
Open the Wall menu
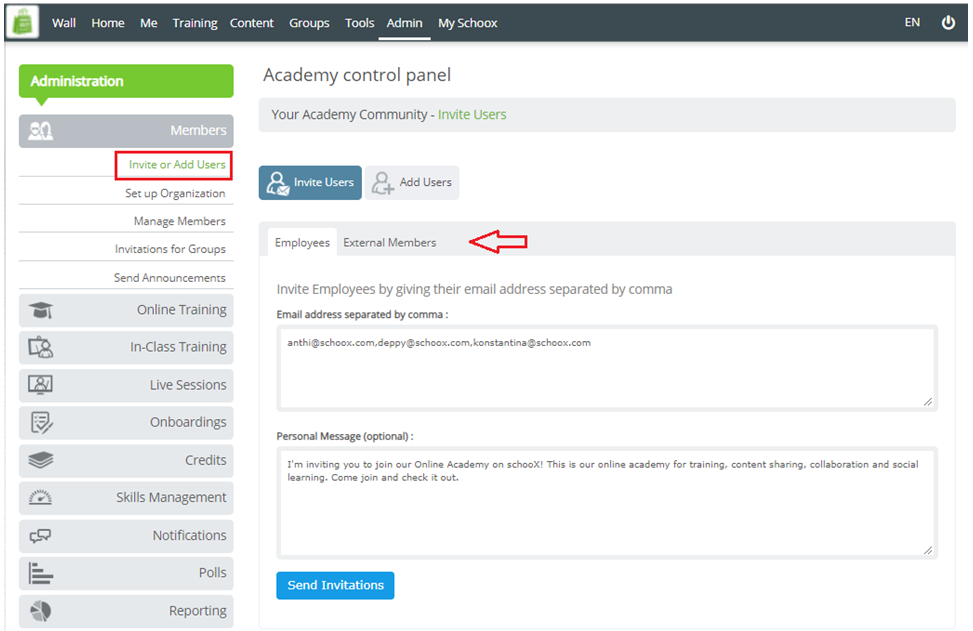(x=64, y=23)
